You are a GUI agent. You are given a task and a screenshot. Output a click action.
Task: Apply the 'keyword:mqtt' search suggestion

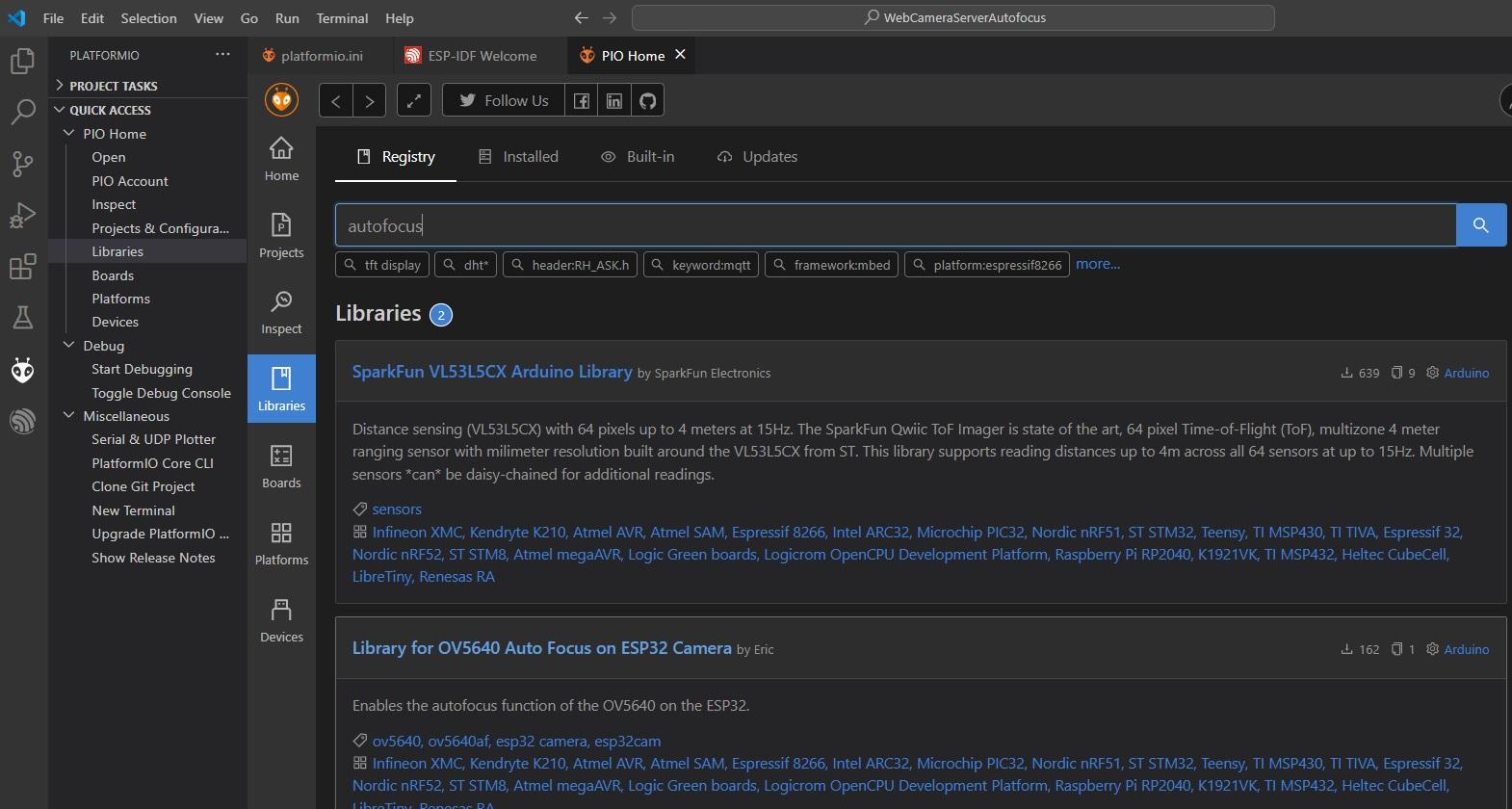(x=701, y=265)
